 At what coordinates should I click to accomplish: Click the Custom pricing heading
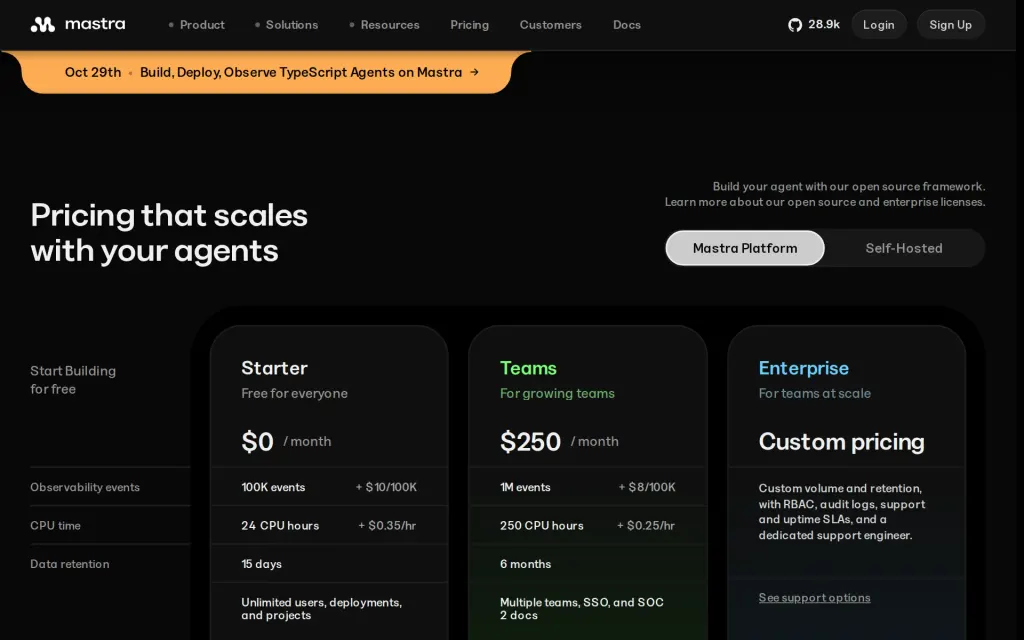pos(842,441)
